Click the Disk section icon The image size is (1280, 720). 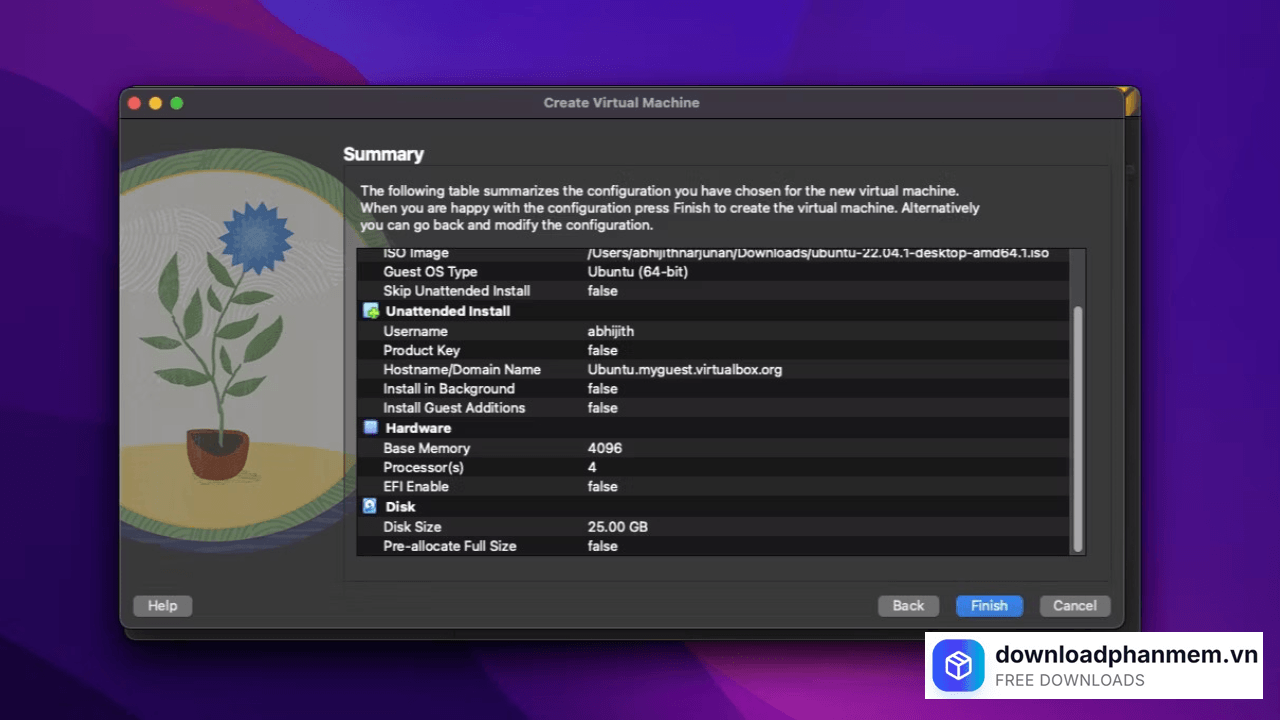[x=370, y=506]
